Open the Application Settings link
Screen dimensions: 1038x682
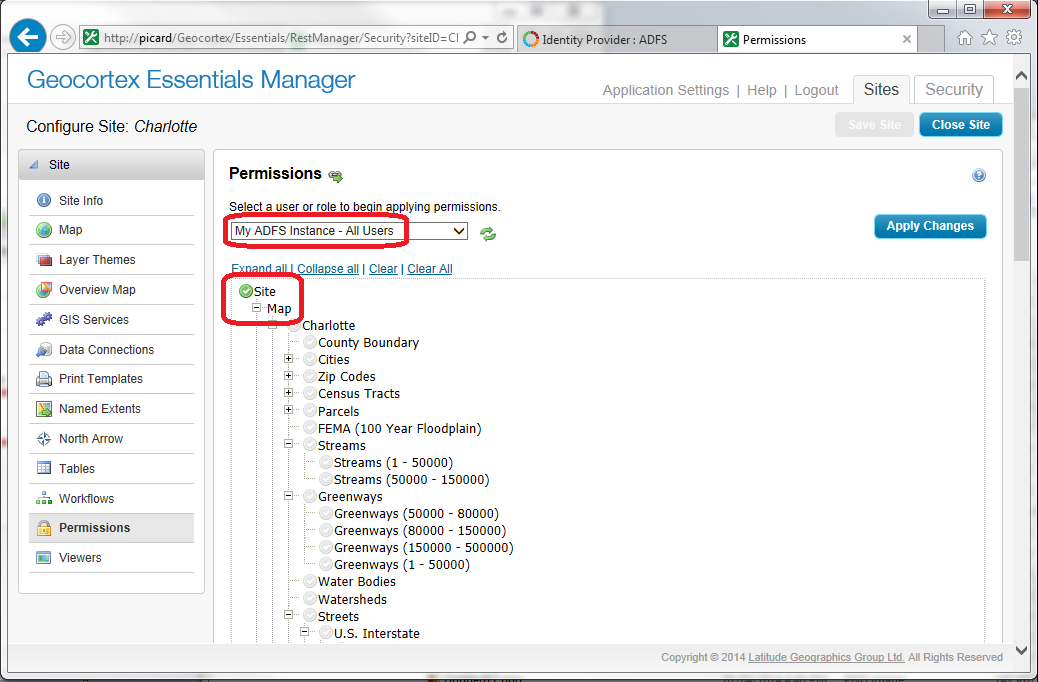pos(665,90)
